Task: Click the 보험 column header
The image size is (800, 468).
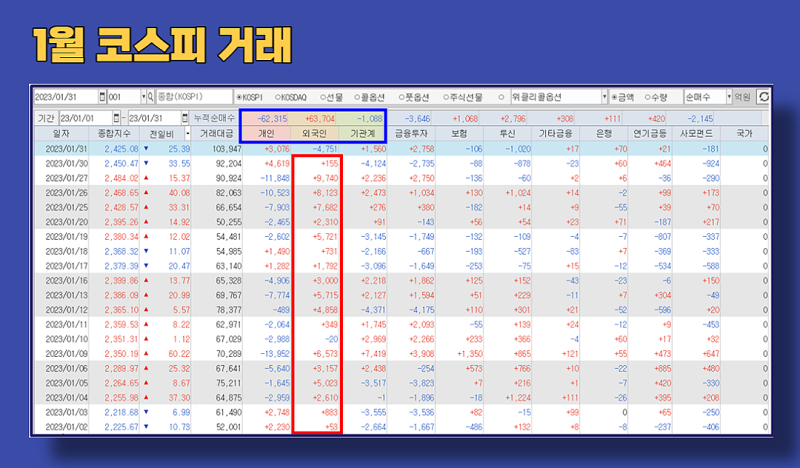Action: [x=459, y=134]
